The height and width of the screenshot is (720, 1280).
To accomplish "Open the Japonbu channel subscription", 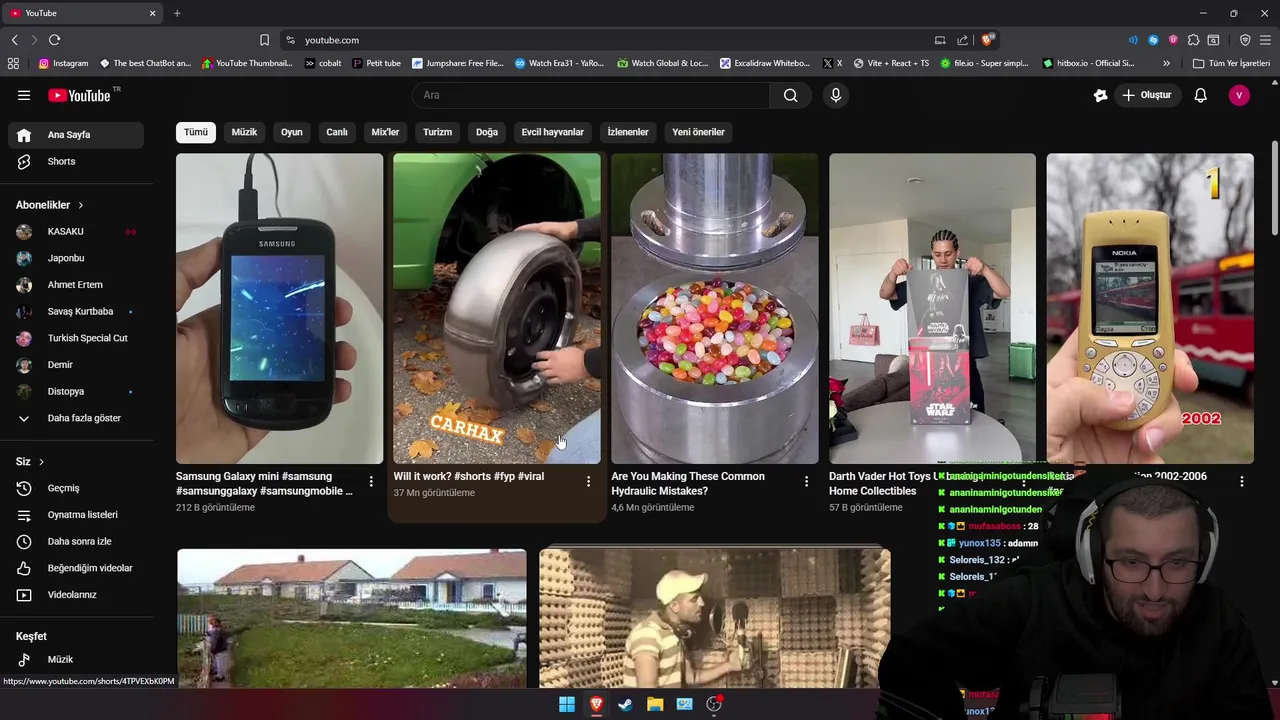I will coord(76,258).
